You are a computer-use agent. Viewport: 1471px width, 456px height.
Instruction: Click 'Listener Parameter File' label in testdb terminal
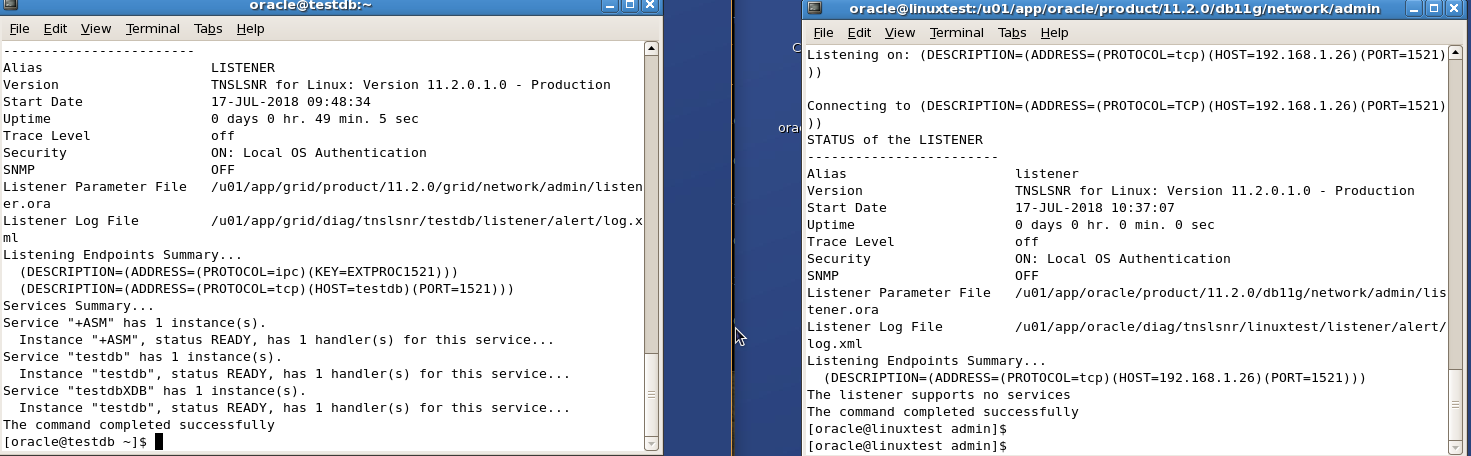click(95, 187)
